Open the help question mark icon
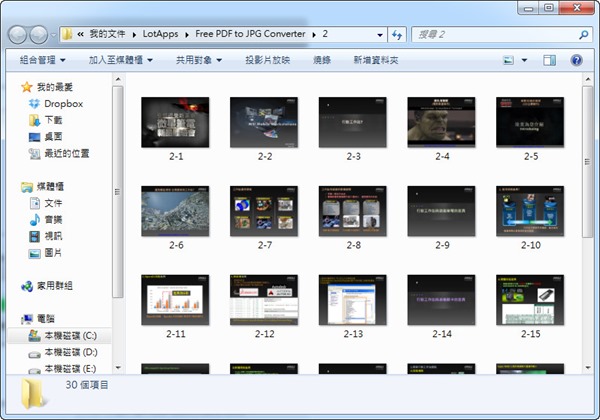Image resolution: width=600 pixels, height=420 pixels. pos(583,60)
